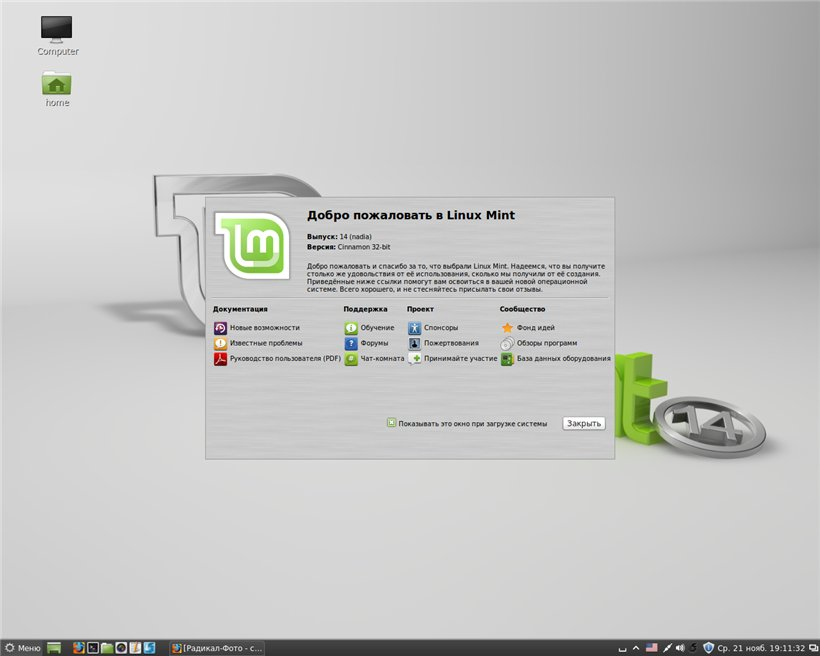This screenshot has height=656, width=820.
Task: Click the warning icon for «Известные проблемы»
Action: (x=221, y=342)
